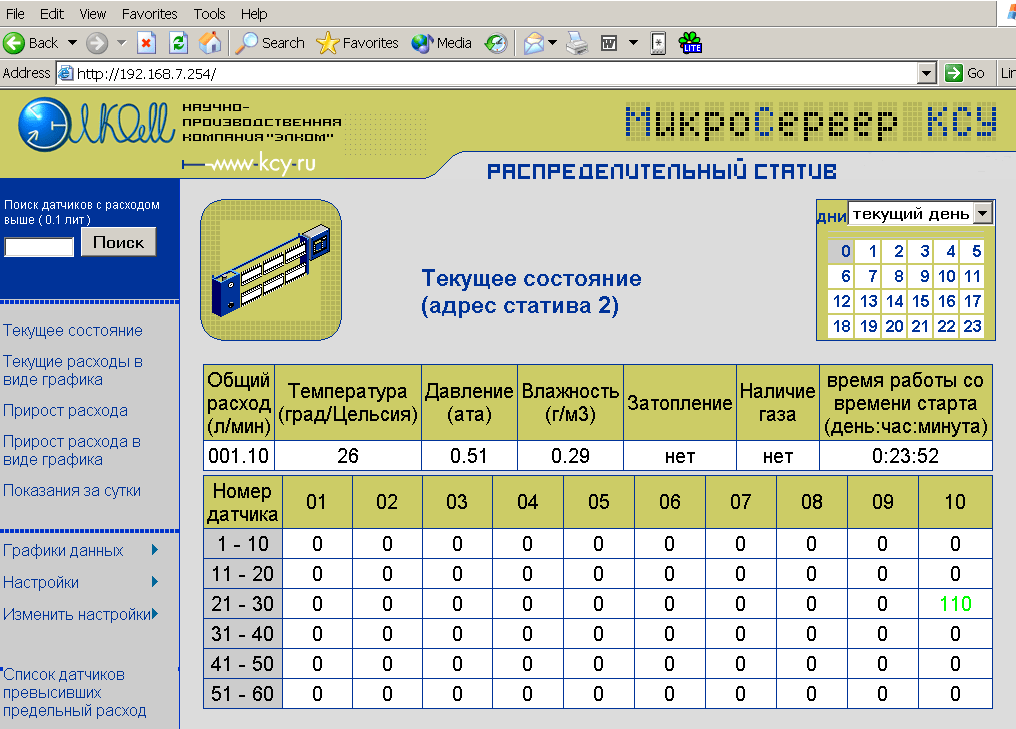Click the toolbar icon left of ICQ

point(658,43)
